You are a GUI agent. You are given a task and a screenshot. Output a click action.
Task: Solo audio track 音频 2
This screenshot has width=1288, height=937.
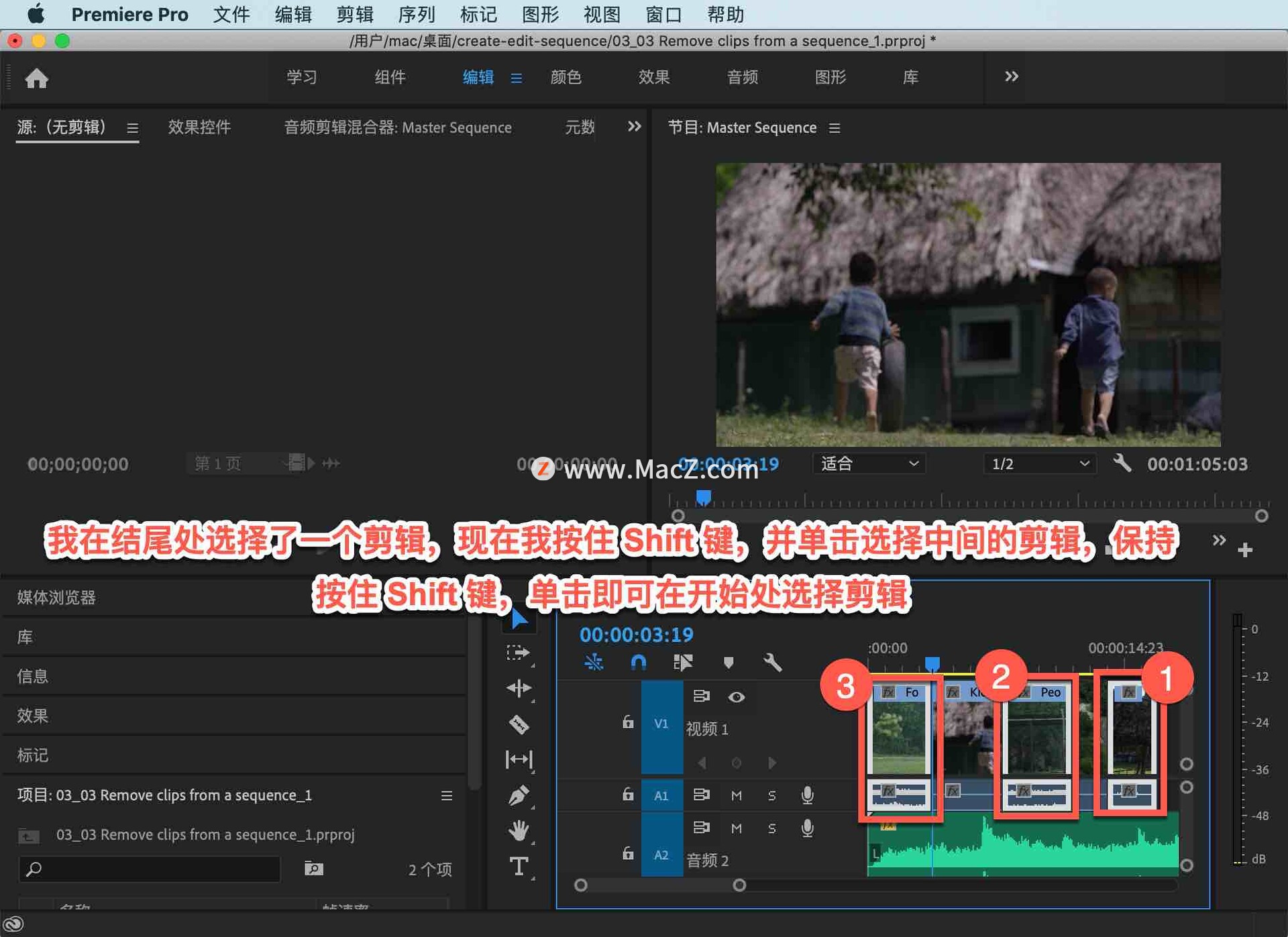point(772,828)
